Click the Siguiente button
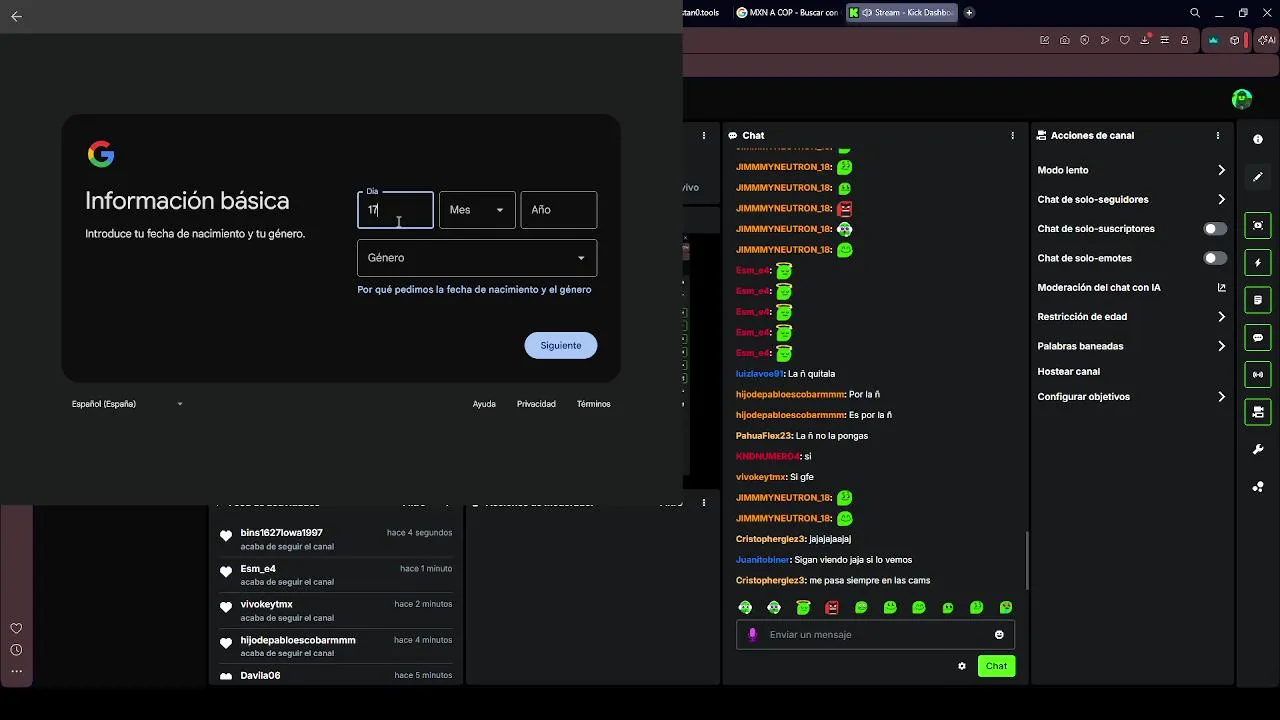 pyautogui.click(x=560, y=345)
